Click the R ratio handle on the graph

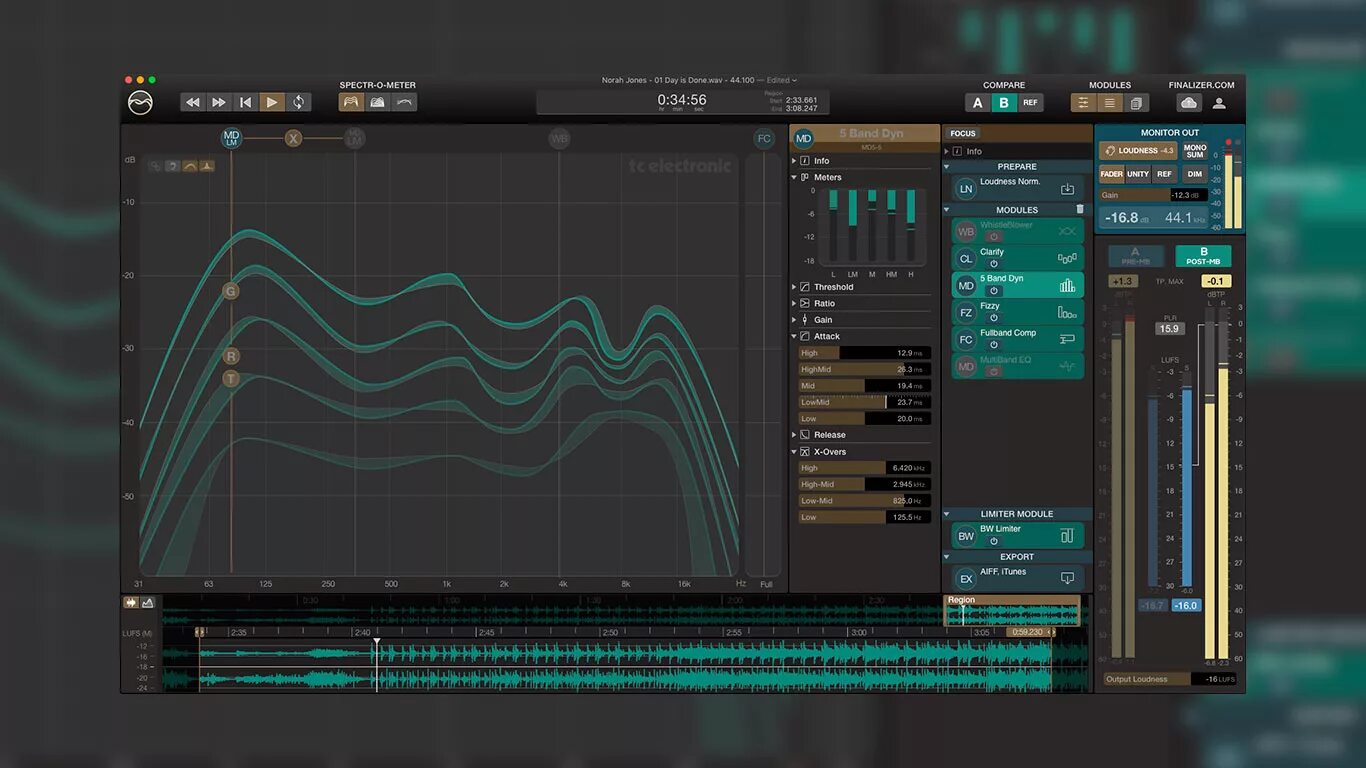point(231,356)
